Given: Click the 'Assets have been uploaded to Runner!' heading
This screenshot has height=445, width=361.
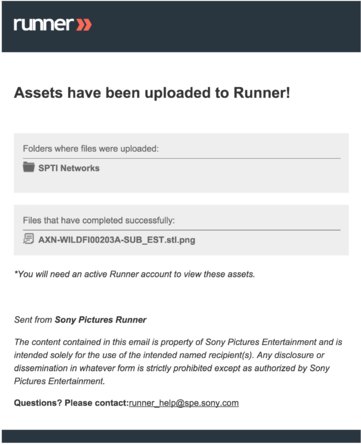Looking at the screenshot, I should click(152, 93).
